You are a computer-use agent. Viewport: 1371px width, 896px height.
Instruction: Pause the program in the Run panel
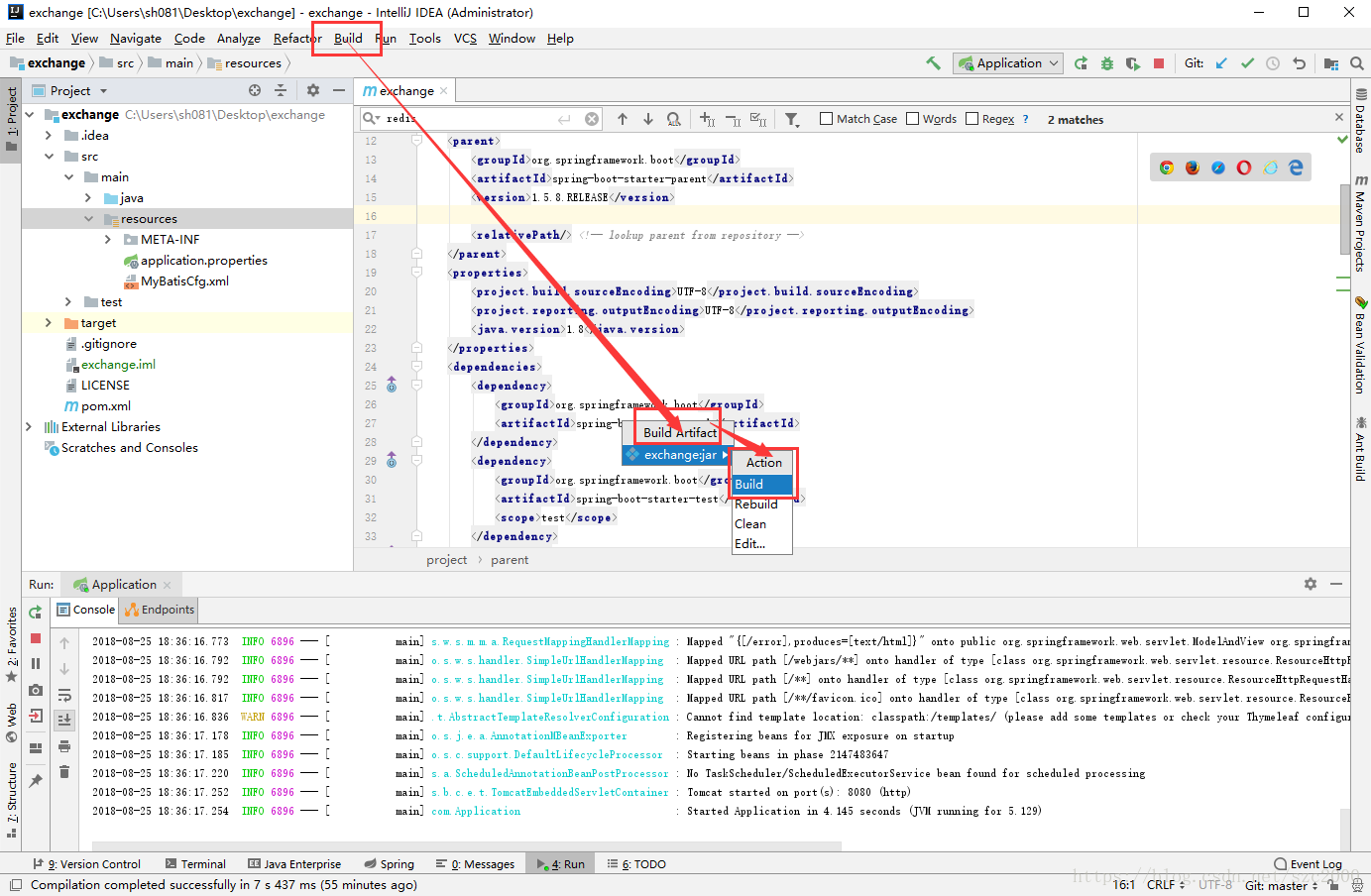click(36, 664)
